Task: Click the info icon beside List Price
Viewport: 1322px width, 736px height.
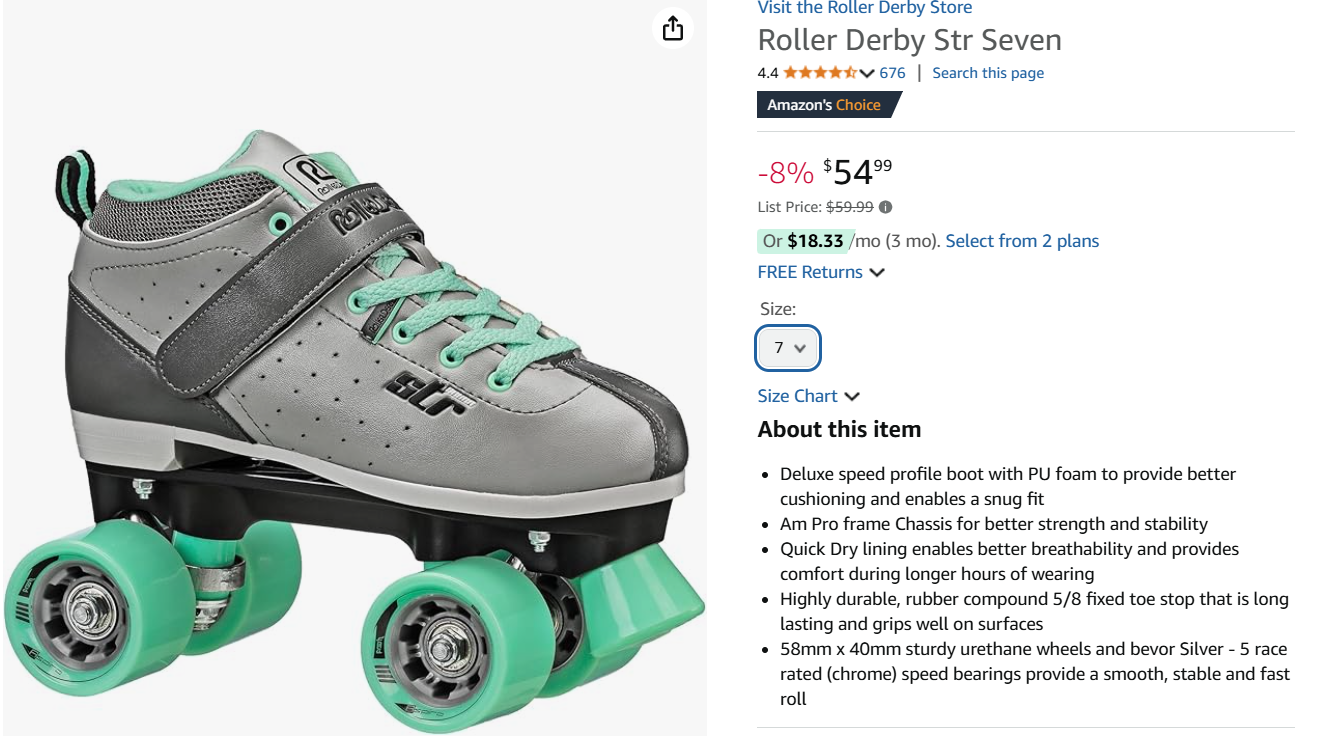Action: point(885,207)
